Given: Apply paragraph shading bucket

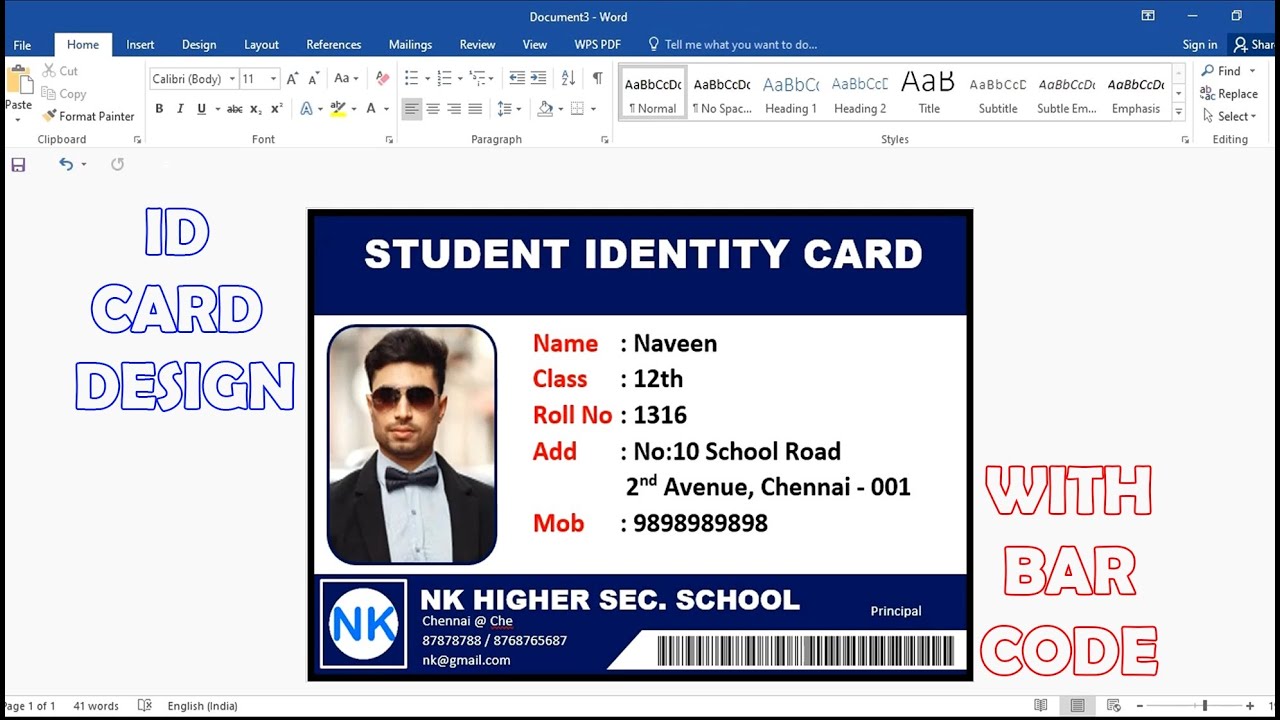Looking at the screenshot, I should coord(545,109).
